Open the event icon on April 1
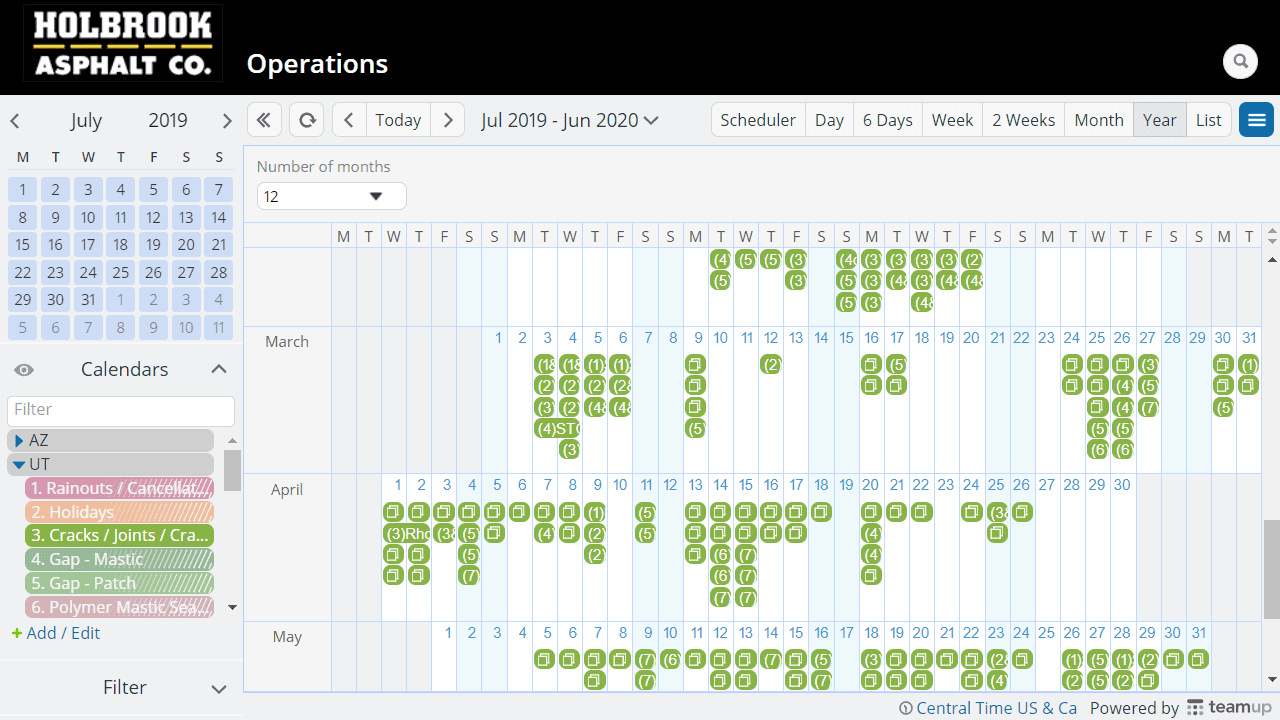Viewport: 1280px width, 720px height. pyautogui.click(x=393, y=511)
